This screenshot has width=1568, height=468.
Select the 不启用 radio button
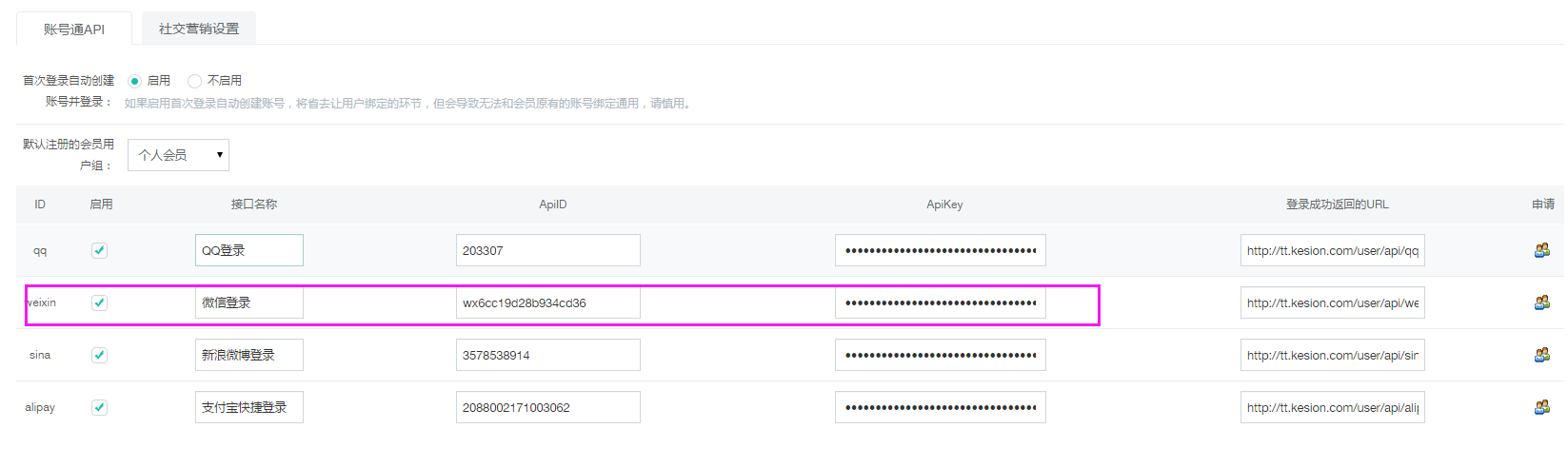[195, 81]
